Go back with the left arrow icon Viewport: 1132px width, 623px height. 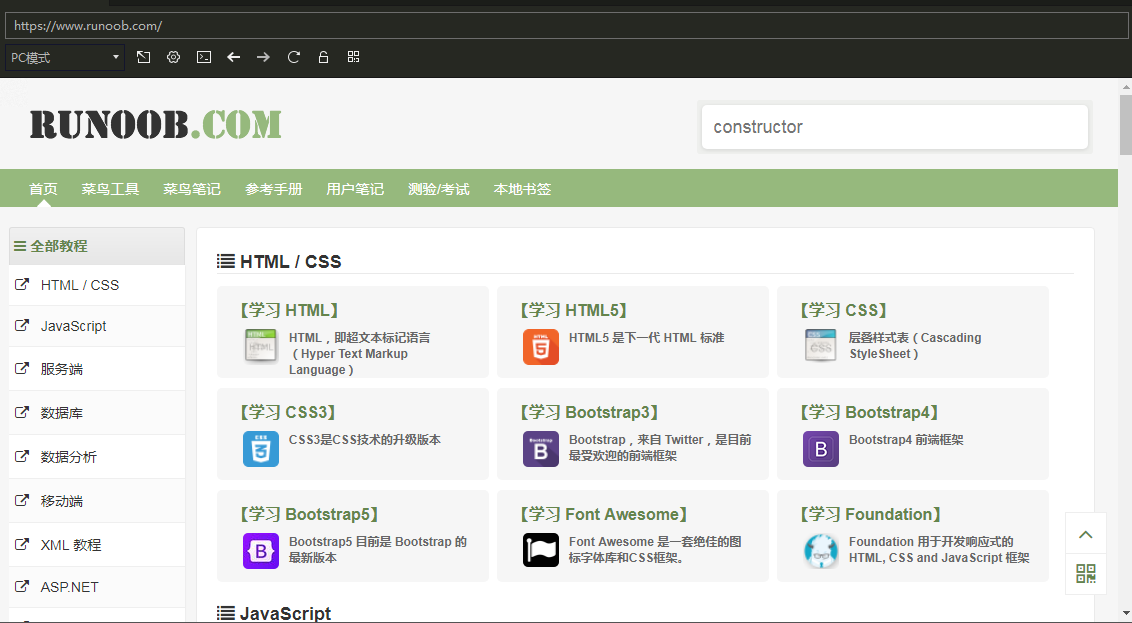pyautogui.click(x=233, y=57)
